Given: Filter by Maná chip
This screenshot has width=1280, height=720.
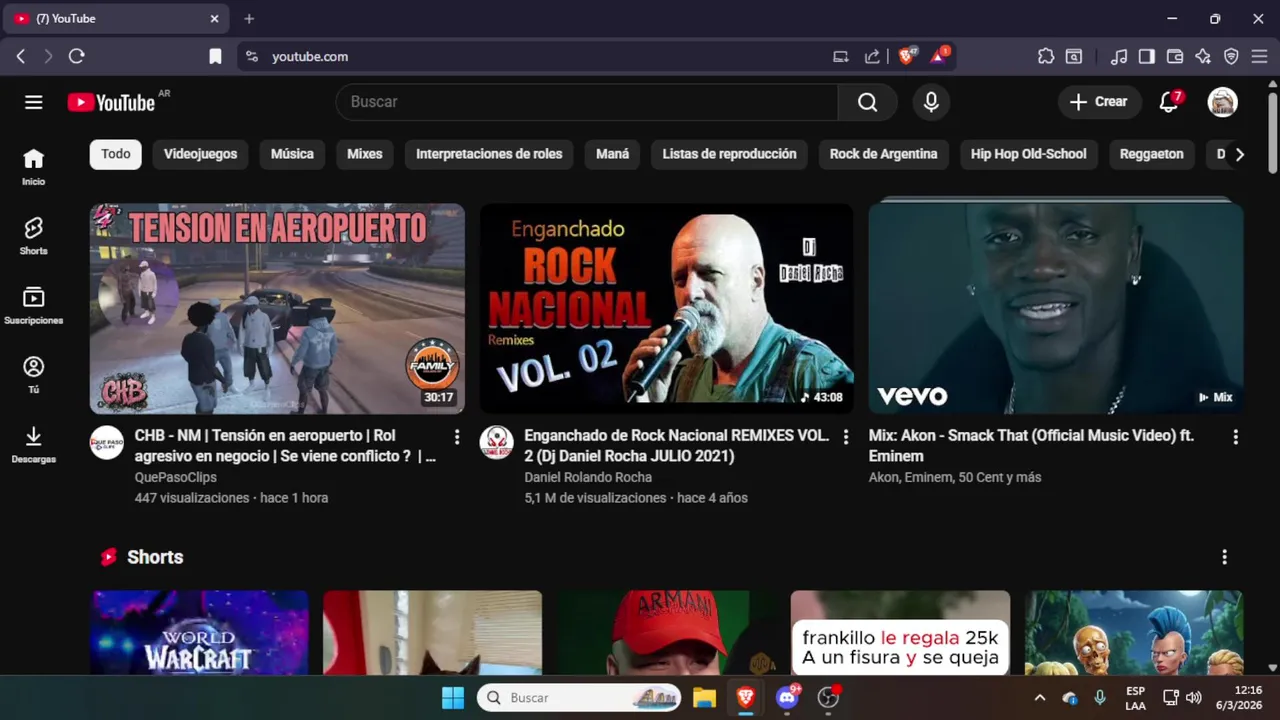Looking at the screenshot, I should [x=613, y=154].
